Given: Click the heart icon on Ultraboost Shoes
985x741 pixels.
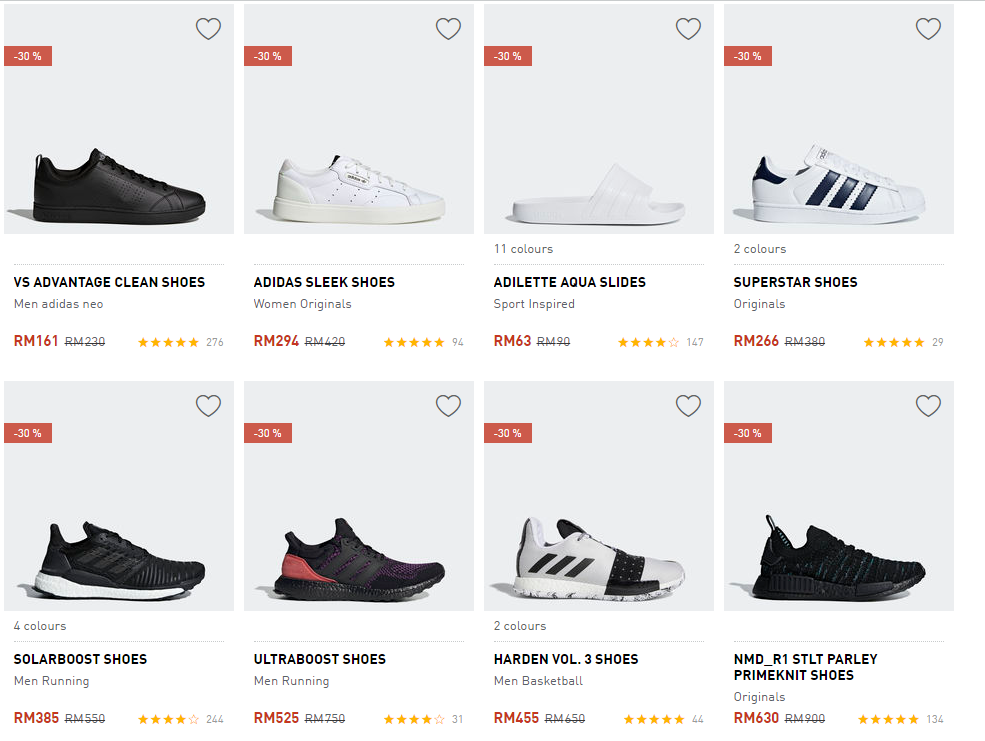Looking at the screenshot, I should [x=448, y=406].
